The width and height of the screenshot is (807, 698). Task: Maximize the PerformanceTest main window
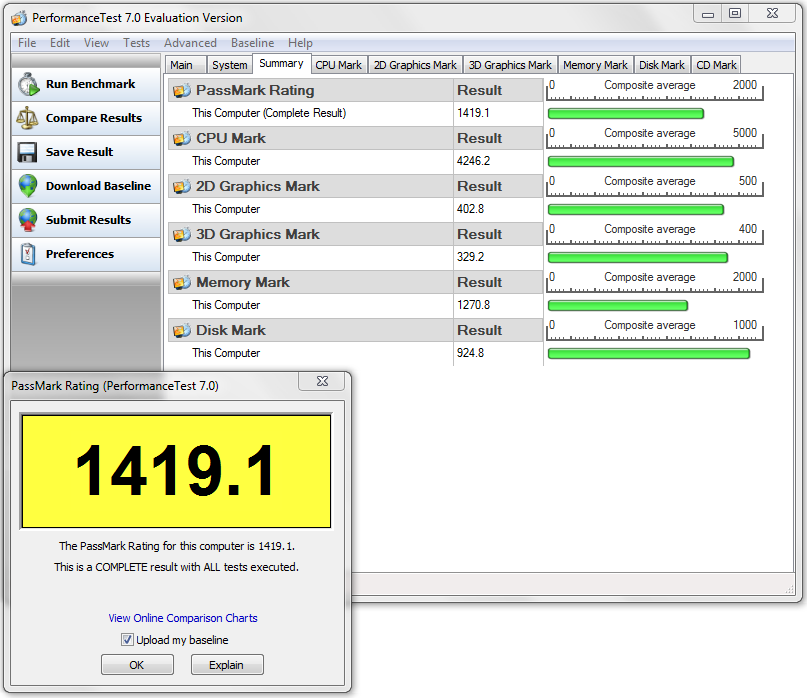735,14
